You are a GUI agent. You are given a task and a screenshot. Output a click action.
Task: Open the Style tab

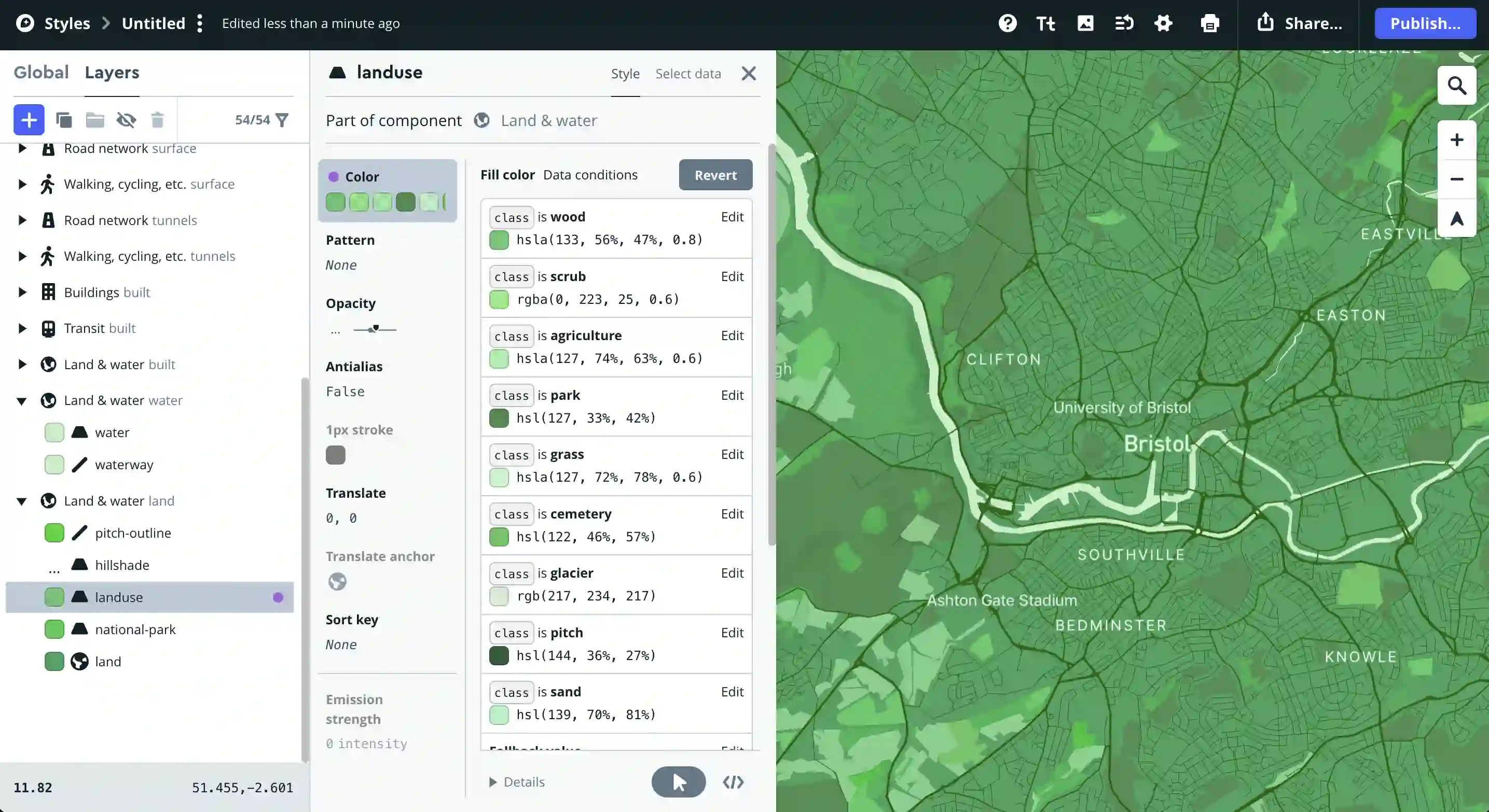(x=625, y=74)
